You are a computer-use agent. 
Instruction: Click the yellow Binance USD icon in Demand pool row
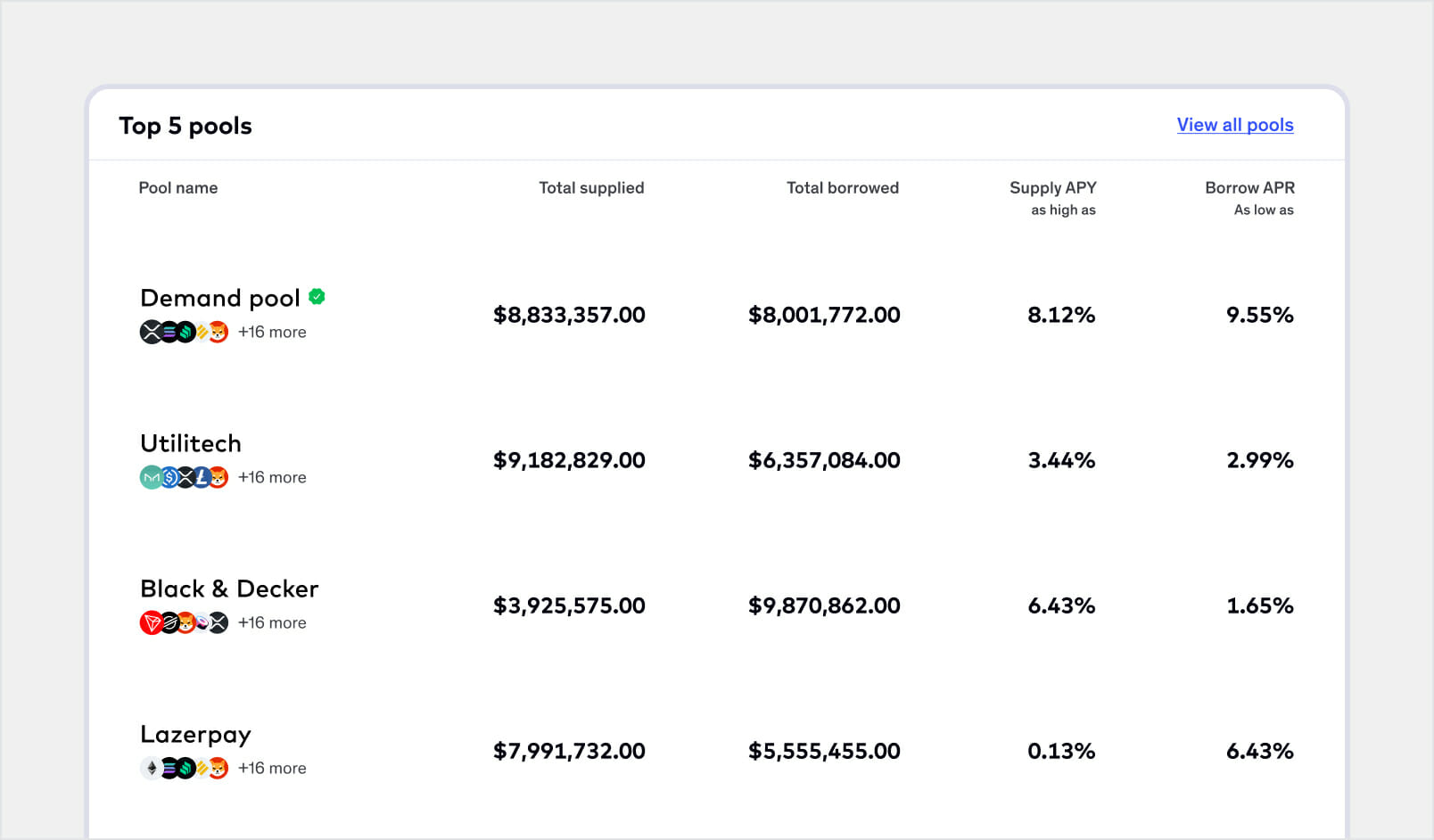coord(202,333)
